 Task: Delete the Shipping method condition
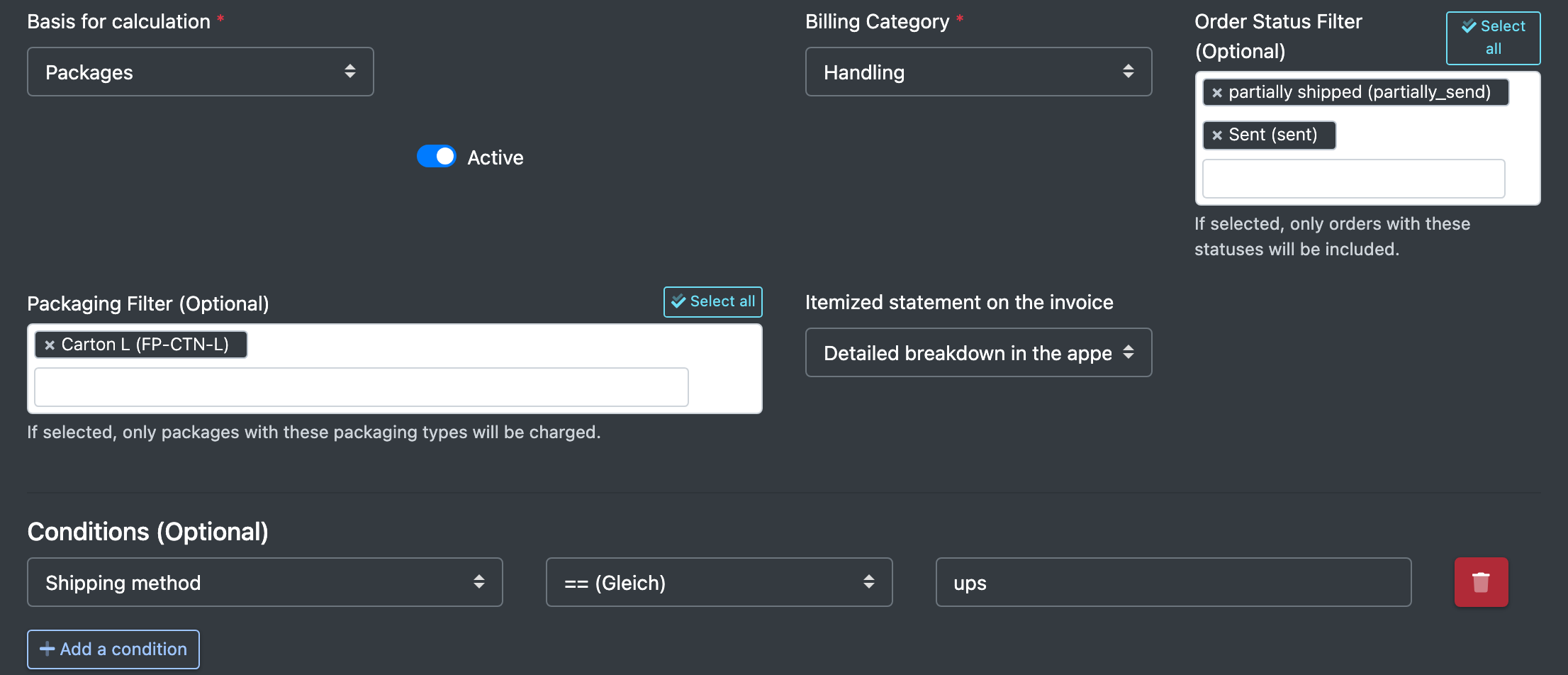point(1481,582)
